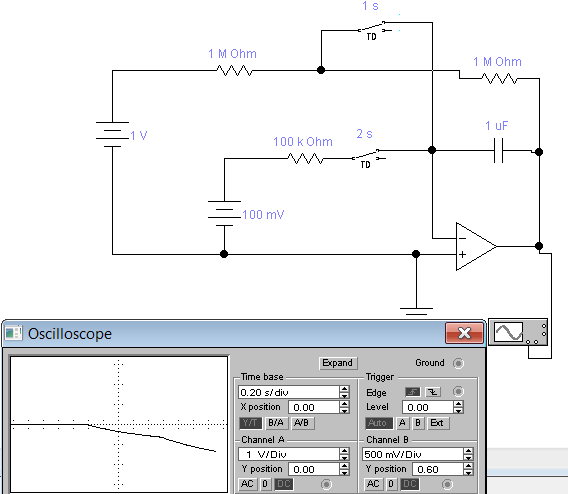Set trigger source to A

402,423
